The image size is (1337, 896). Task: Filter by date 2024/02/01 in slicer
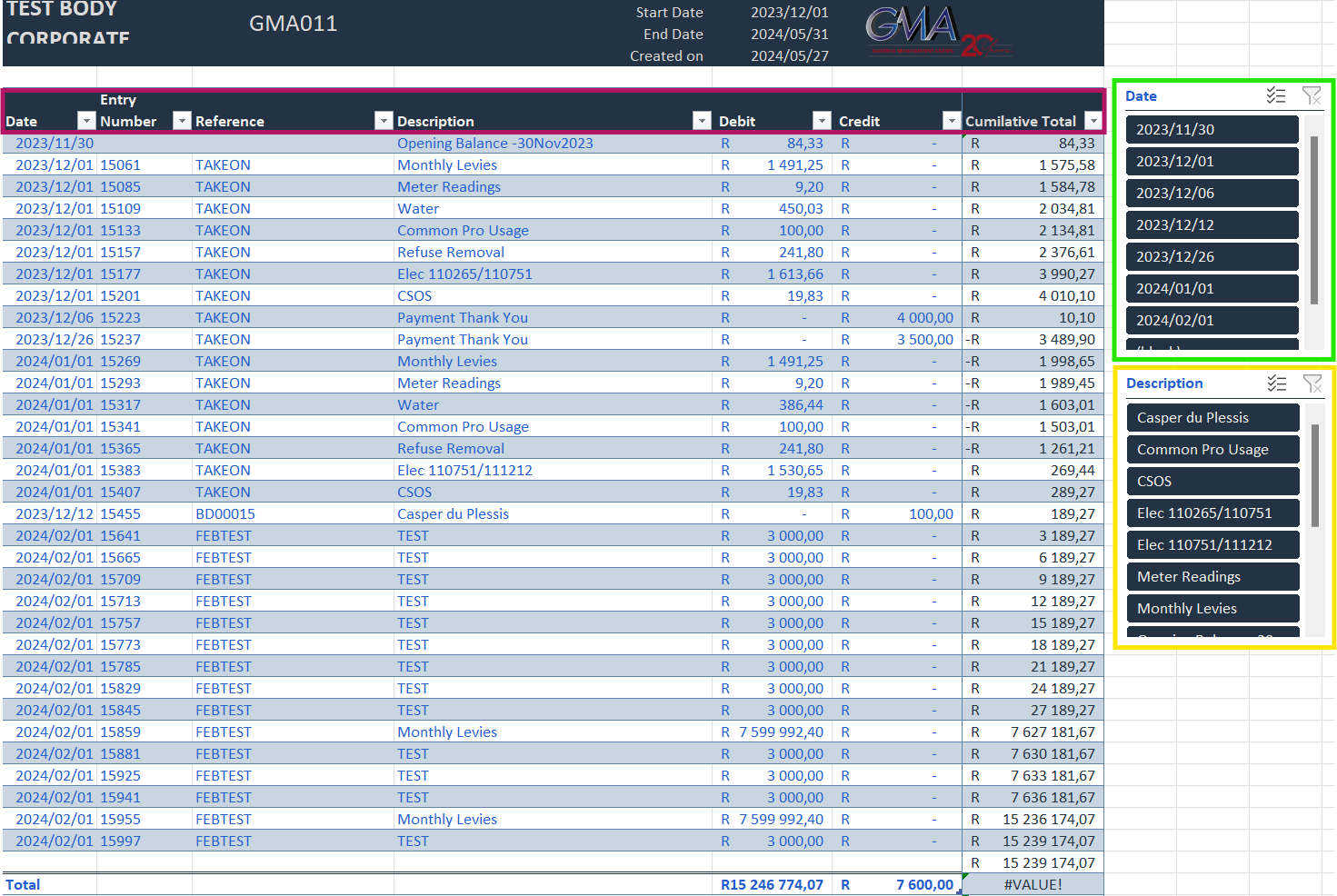click(1212, 321)
